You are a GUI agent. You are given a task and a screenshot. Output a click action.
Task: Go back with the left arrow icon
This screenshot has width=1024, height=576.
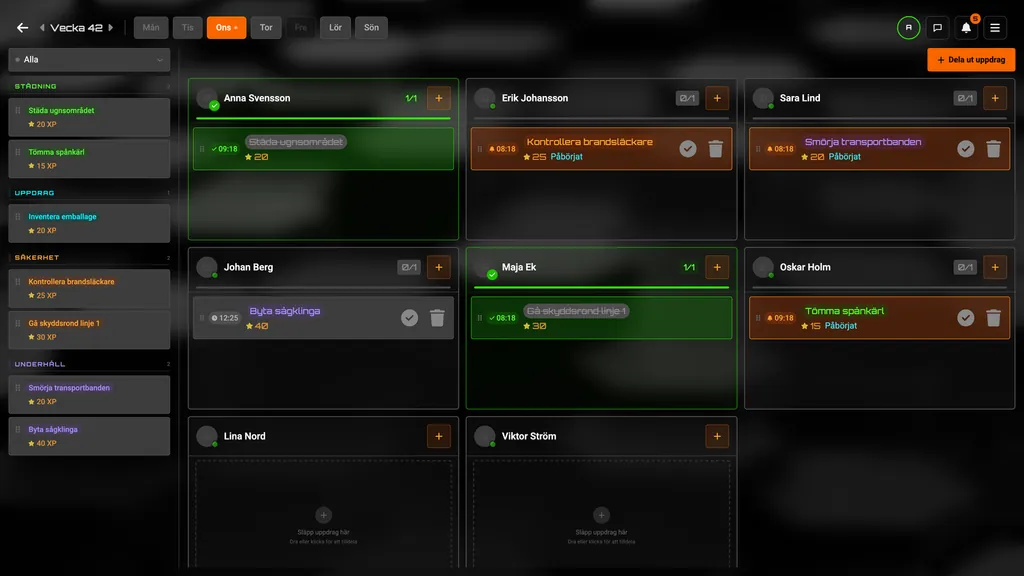[x=22, y=27]
